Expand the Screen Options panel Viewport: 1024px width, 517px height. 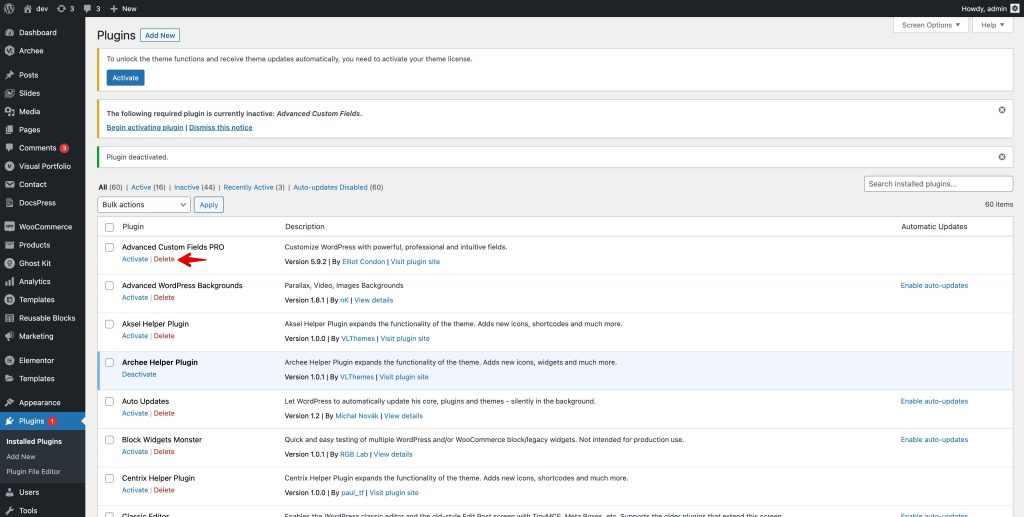coord(931,25)
